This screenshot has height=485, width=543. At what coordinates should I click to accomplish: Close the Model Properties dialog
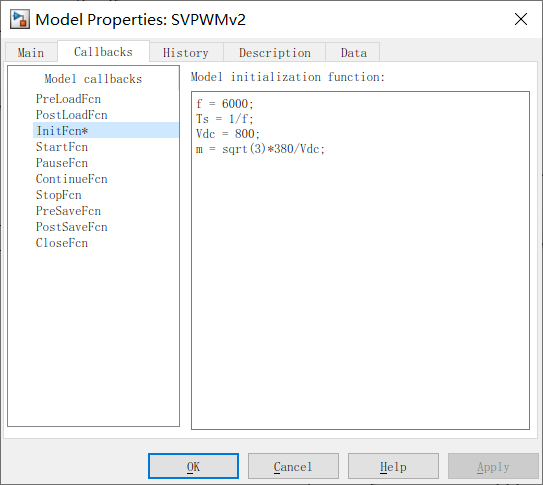click(521, 19)
